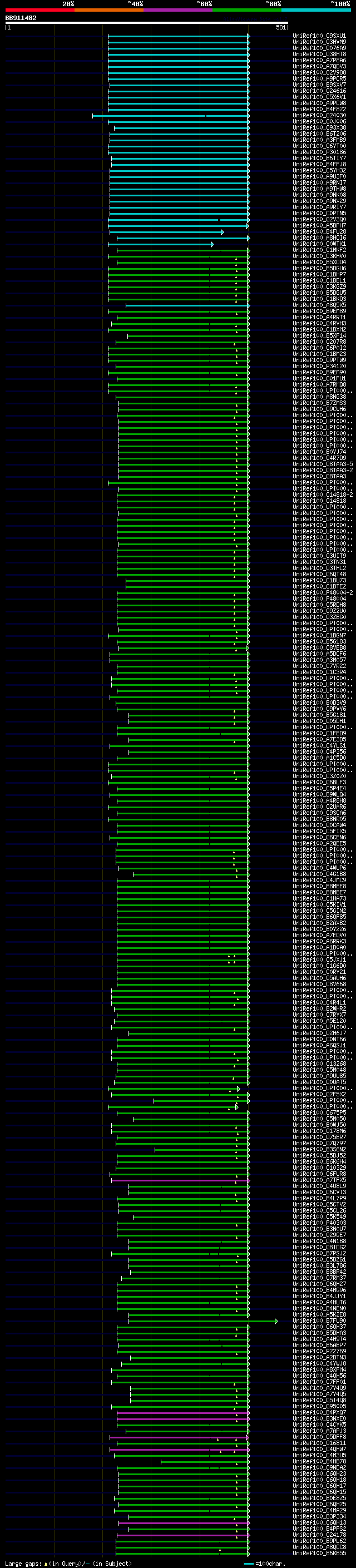Select the cyan alignment bar for UniRef100_Q0WTK1
356x1568 pixels.
click(161, 244)
